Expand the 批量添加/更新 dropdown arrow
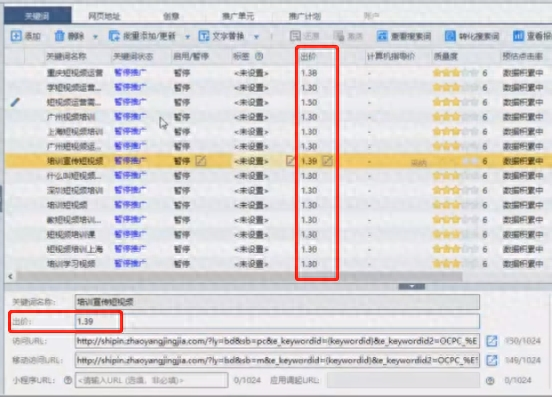Viewport: 552px width, 397px height. tap(187, 37)
